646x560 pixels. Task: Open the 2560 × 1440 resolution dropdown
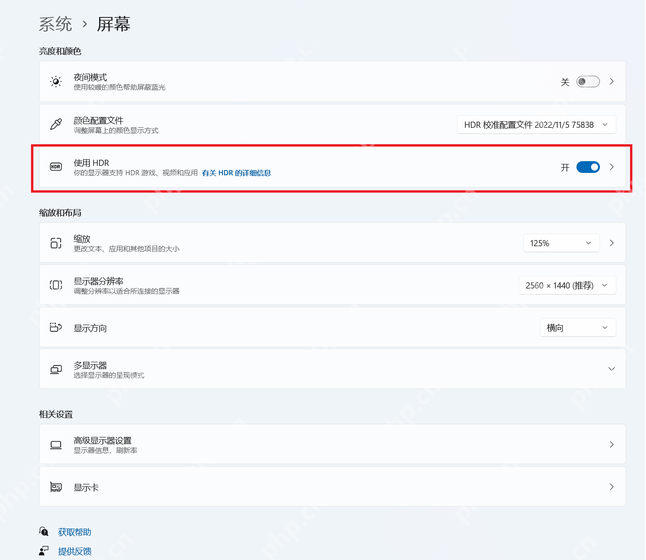pyautogui.click(x=567, y=286)
